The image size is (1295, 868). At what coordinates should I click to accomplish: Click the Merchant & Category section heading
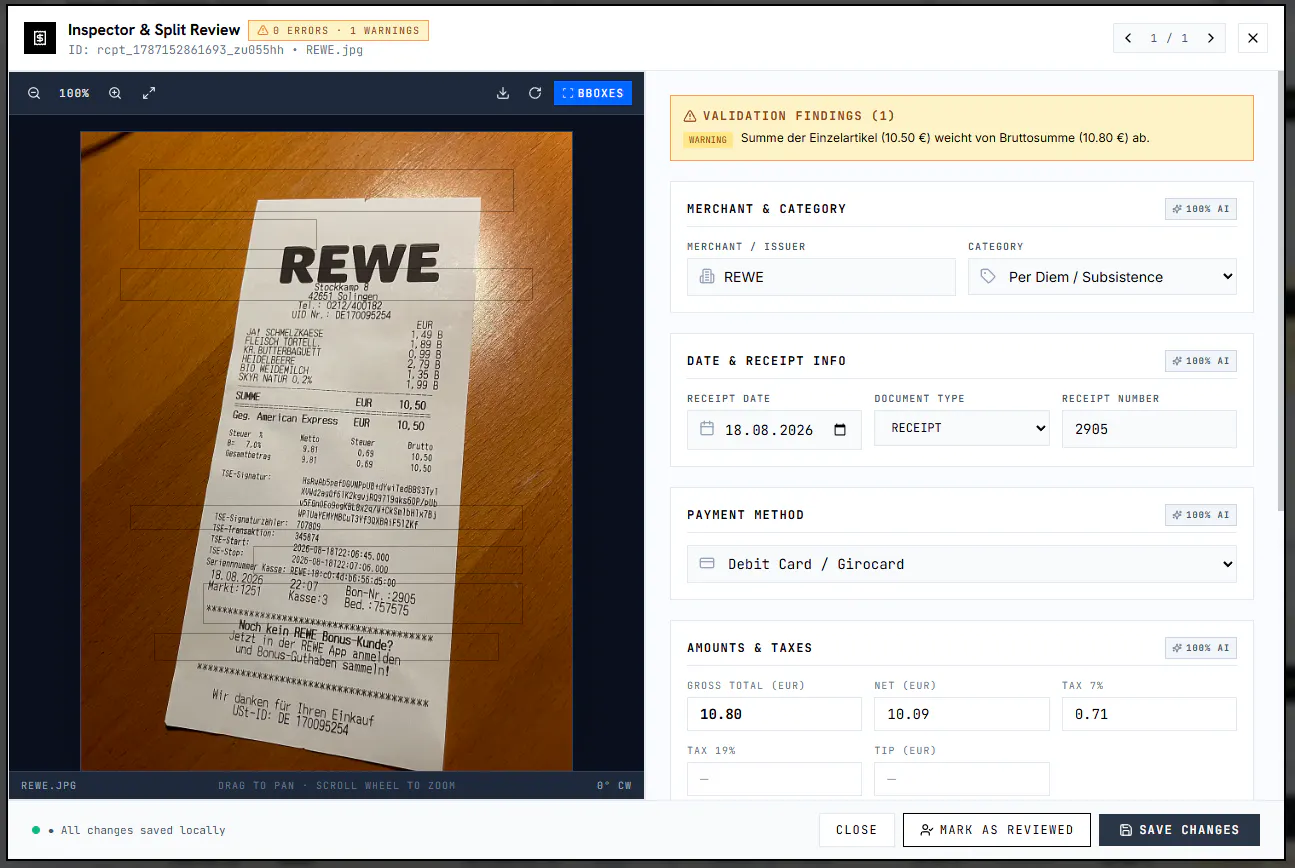[766, 209]
